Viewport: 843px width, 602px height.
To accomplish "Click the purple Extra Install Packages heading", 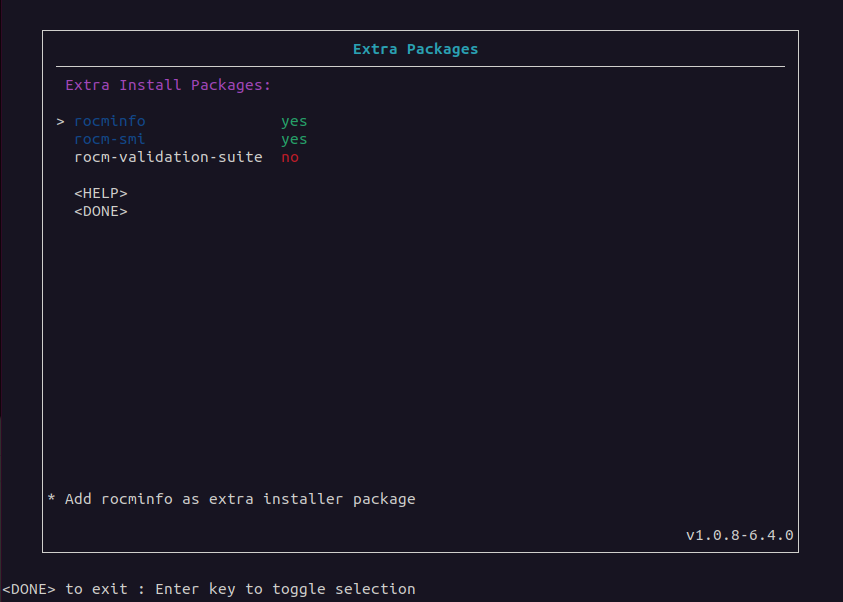I will (x=168, y=85).
